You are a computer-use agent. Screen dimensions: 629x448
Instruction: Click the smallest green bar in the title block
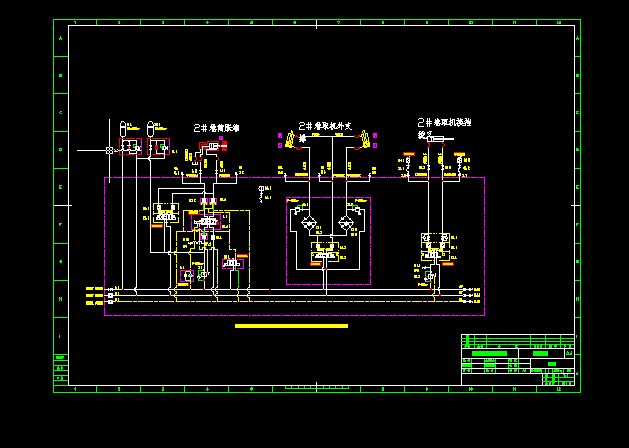pyautogui.click(x=552, y=364)
